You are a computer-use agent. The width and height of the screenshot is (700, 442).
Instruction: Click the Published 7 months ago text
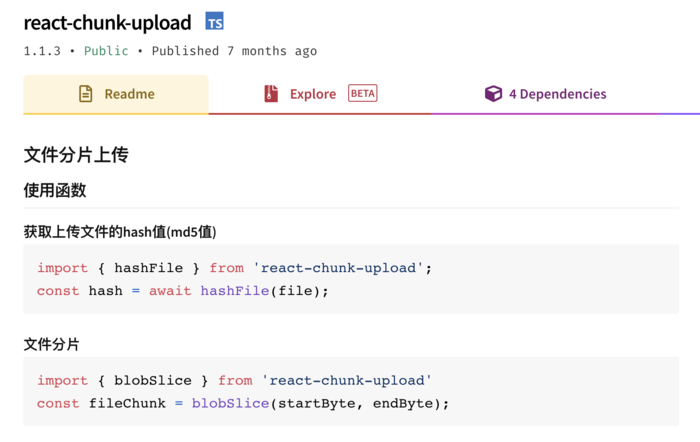click(x=234, y=51)
